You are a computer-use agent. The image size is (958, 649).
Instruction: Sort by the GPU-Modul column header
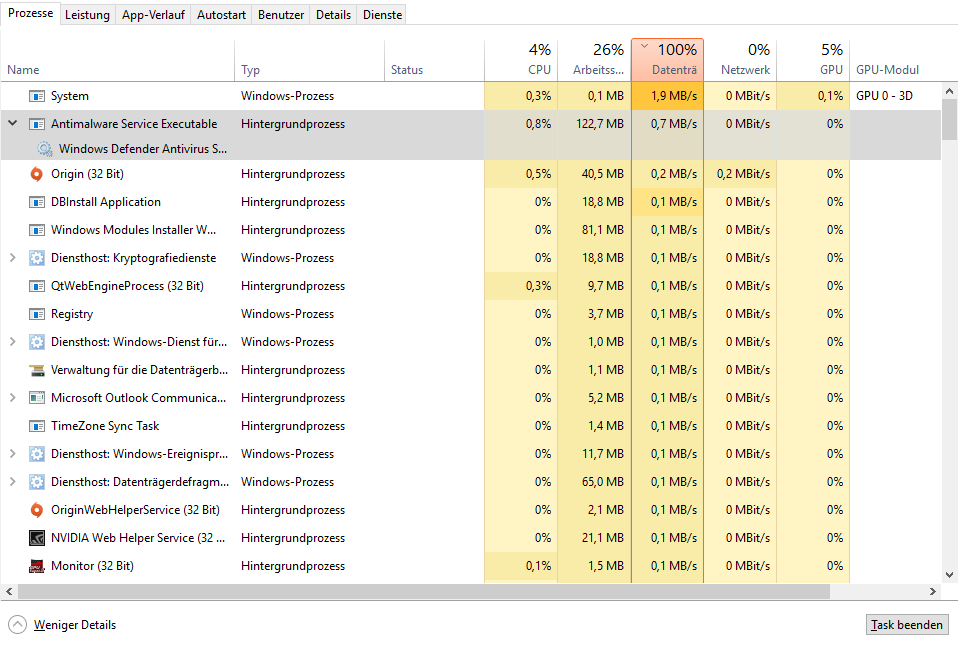click(x=895, y=60)
